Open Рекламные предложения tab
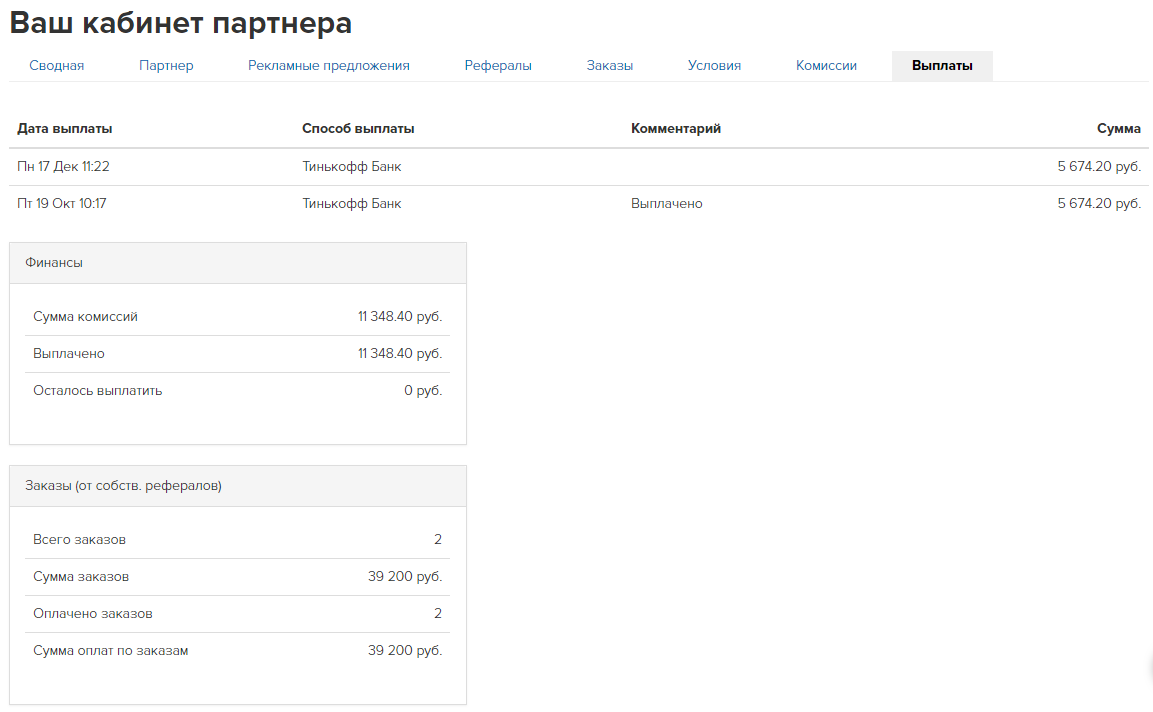The width and height of the screenshot is (1153, 712). click(329, 65)
